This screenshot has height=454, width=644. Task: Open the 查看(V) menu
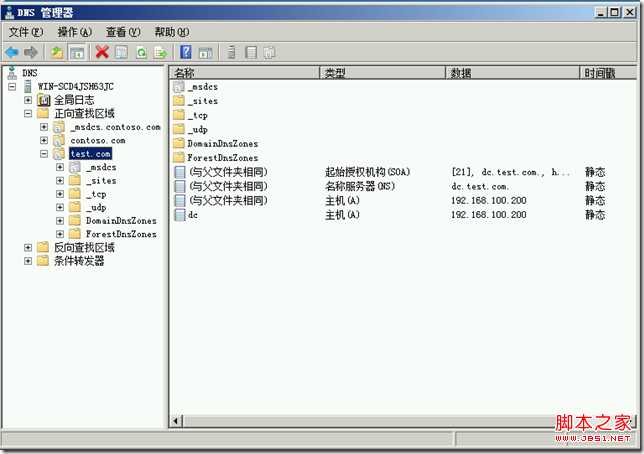tap(123, 32)
